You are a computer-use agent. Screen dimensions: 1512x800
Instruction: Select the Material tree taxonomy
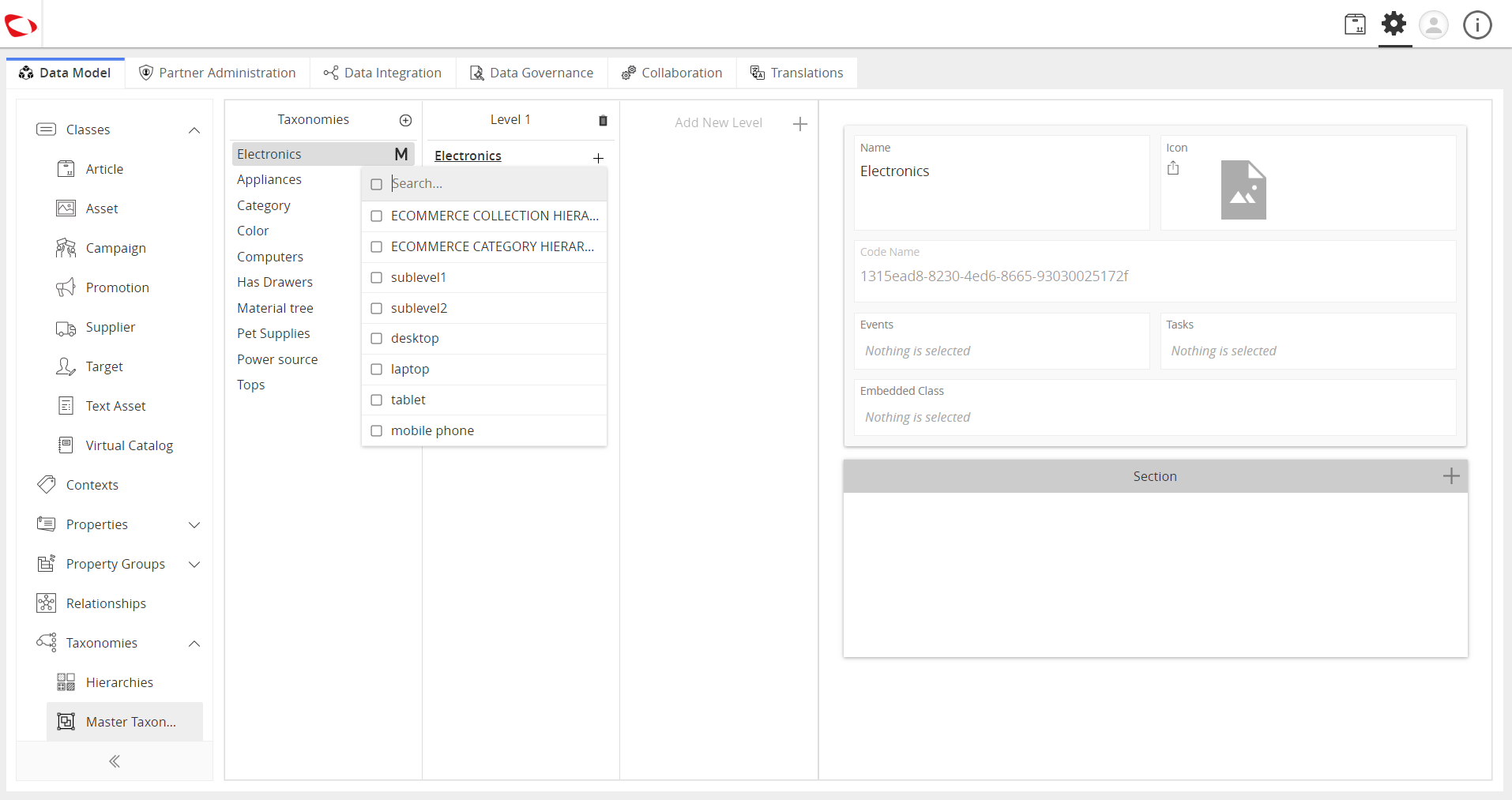275,308
